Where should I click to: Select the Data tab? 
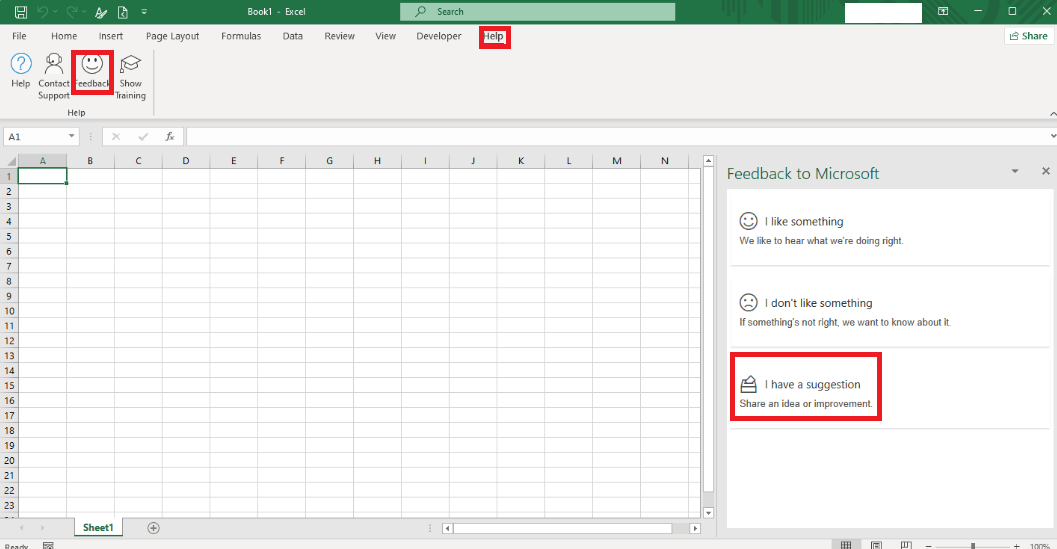(x=293, y=36)
